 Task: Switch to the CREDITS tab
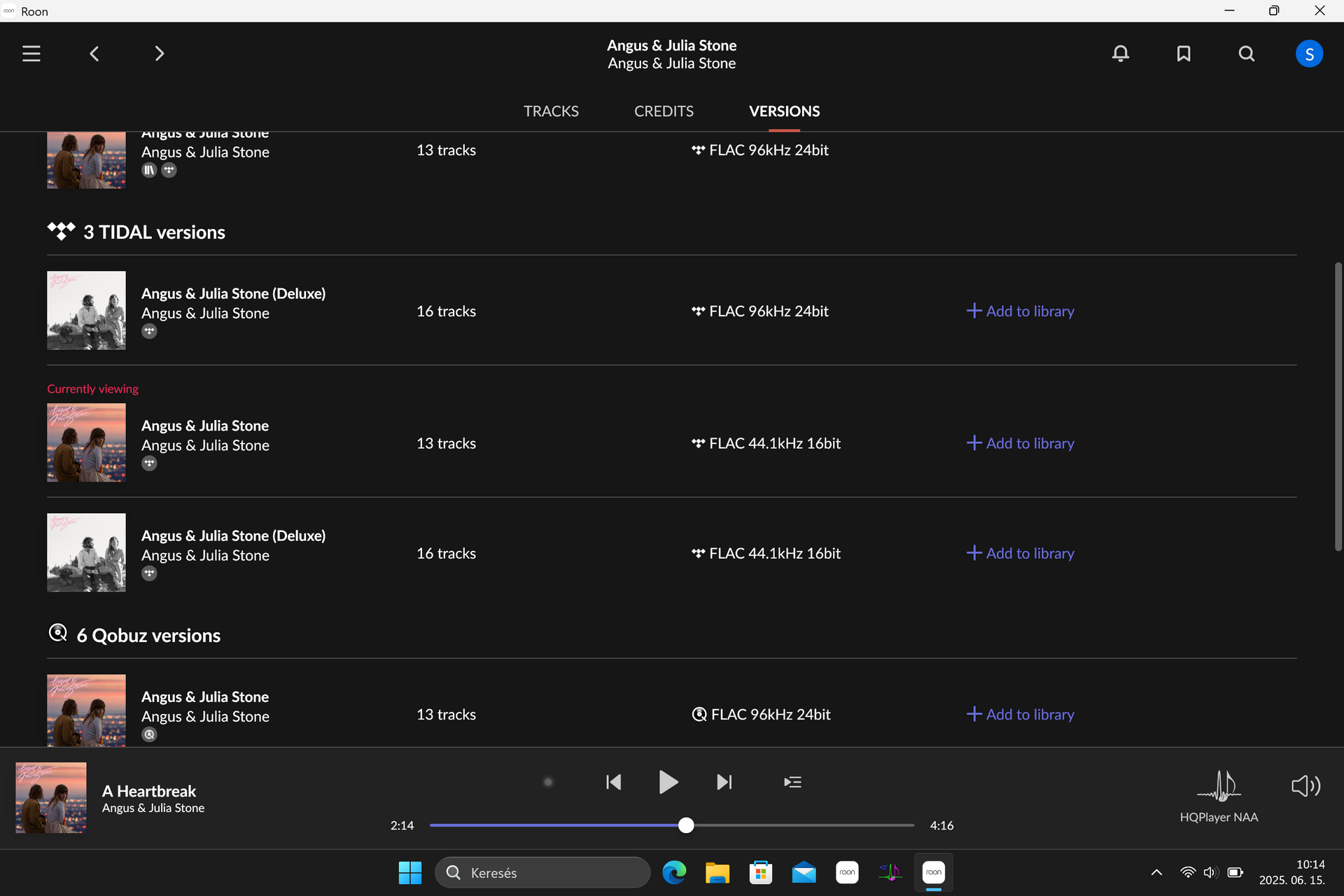664,111
